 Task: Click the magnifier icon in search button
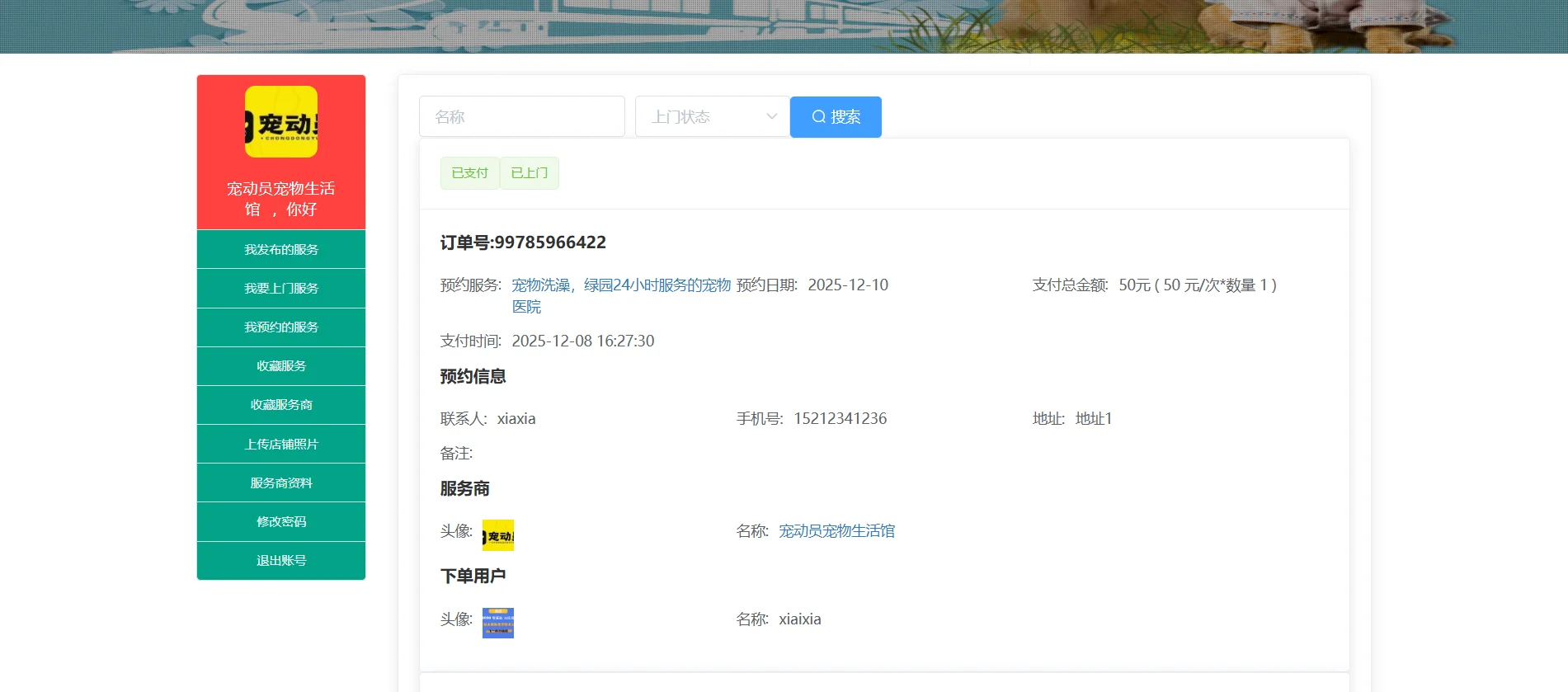coord(819,117)
